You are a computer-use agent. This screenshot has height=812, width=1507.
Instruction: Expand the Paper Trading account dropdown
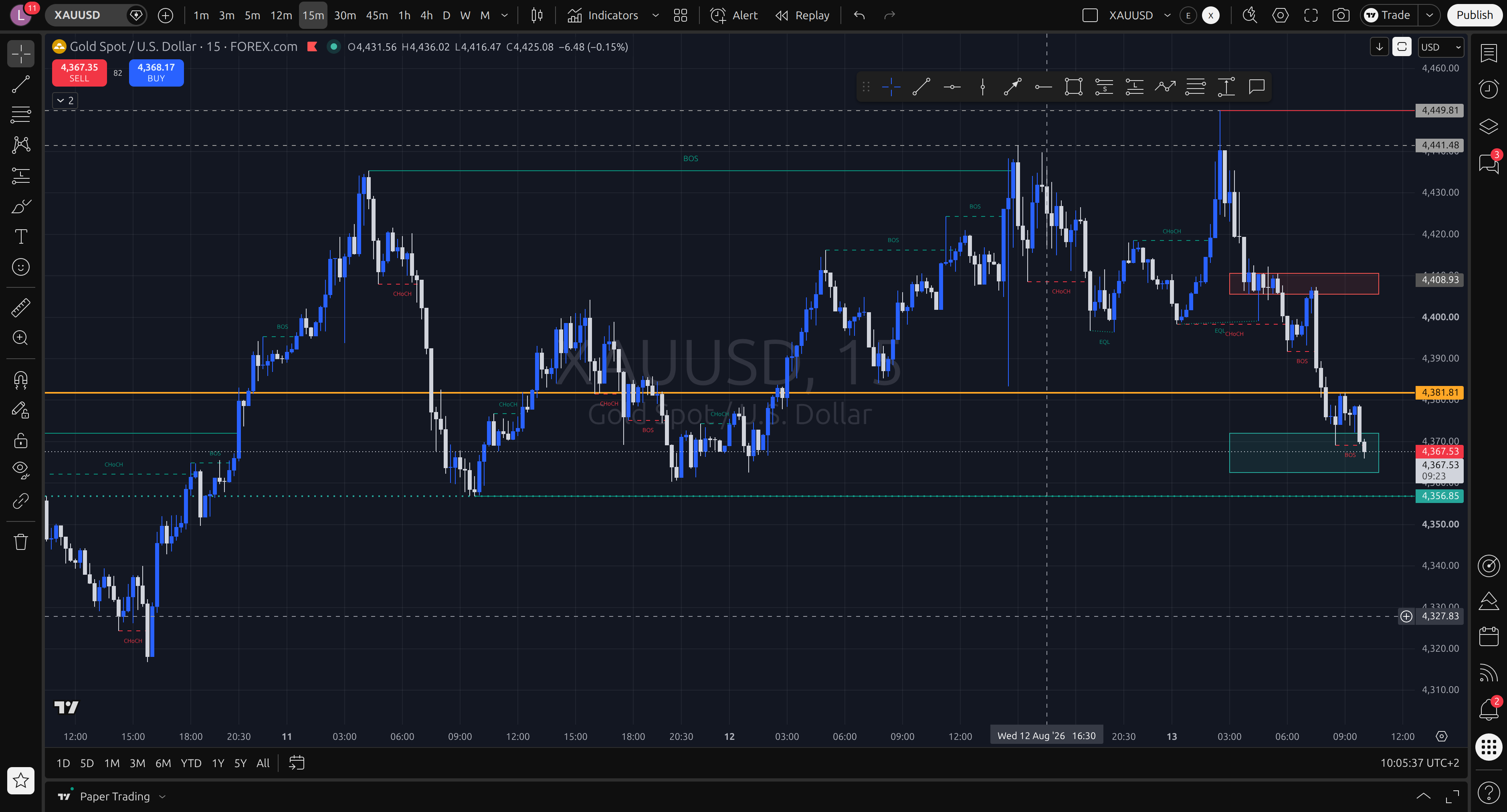pos(163,796)
